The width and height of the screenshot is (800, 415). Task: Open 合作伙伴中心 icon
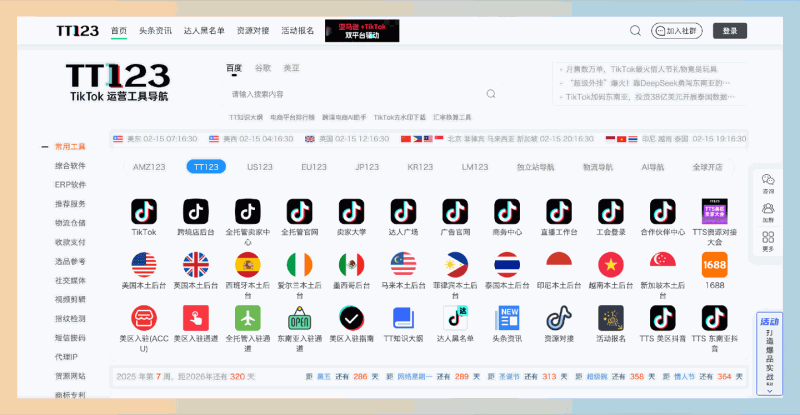[x=663, y=211]
